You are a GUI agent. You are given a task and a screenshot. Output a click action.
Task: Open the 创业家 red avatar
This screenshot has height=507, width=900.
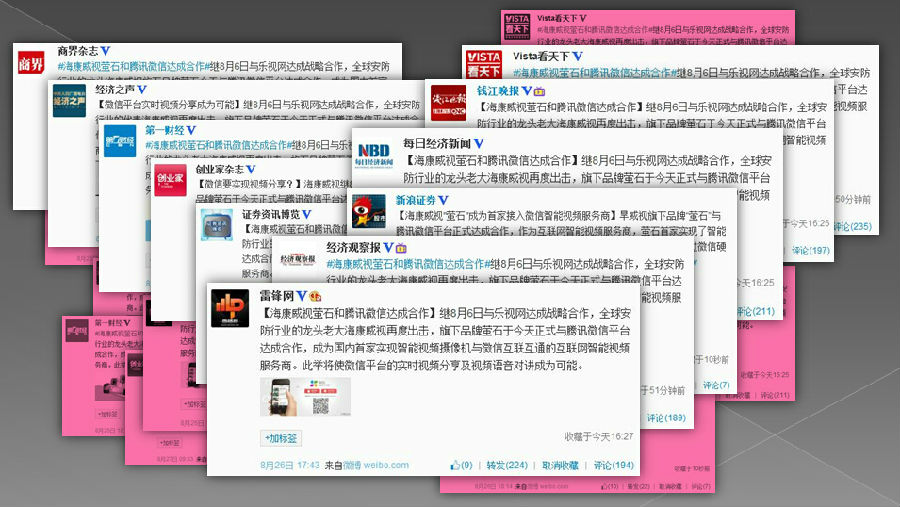click(x=170, y=180)
